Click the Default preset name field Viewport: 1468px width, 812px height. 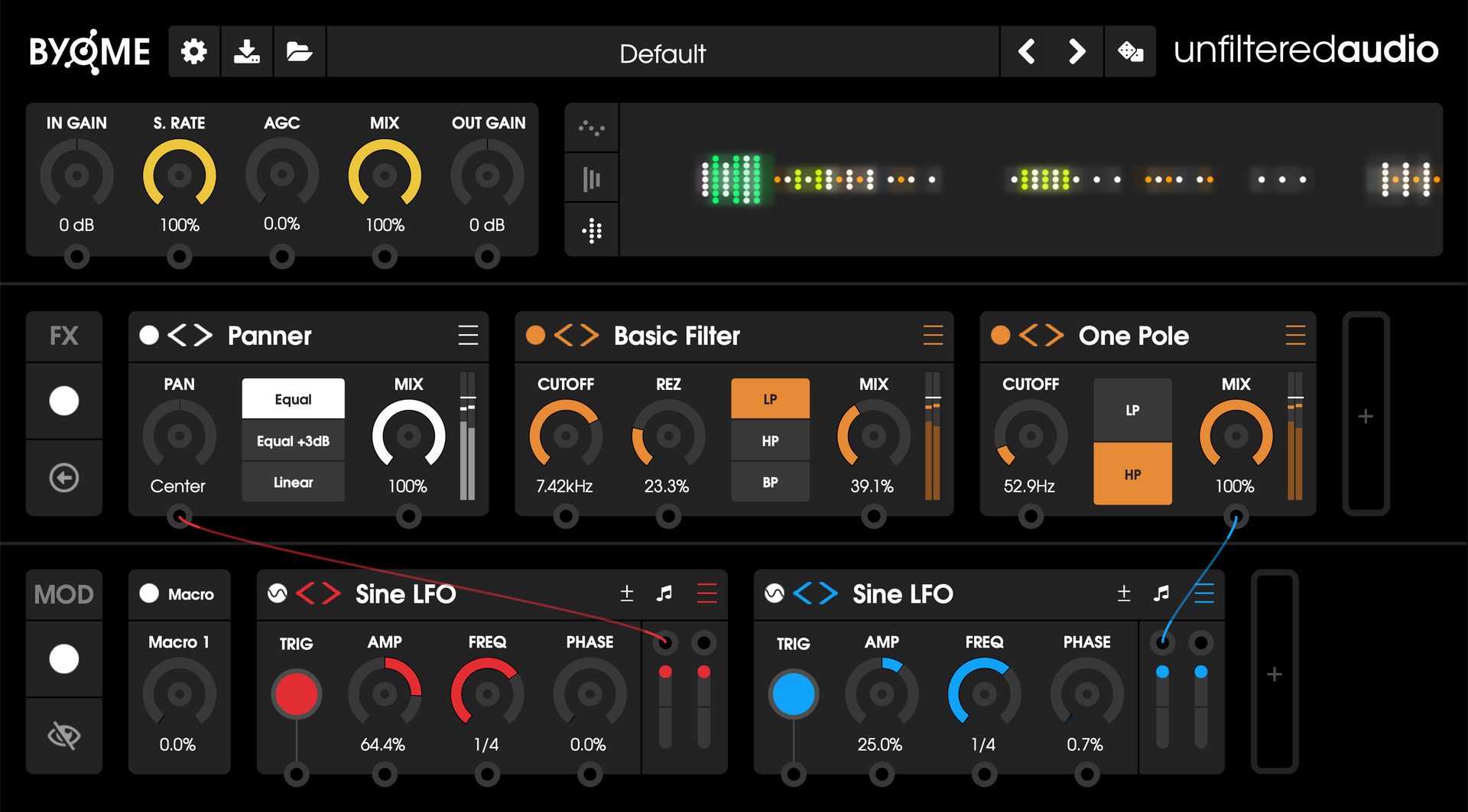click(662, 52)
